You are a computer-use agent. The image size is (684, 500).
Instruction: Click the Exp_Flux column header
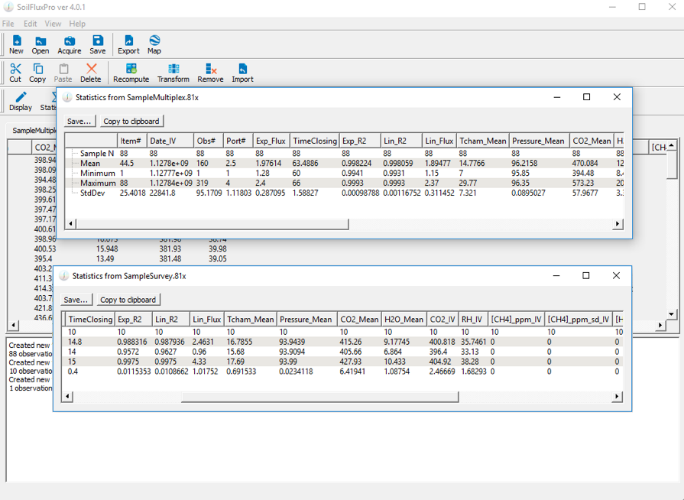271,141
